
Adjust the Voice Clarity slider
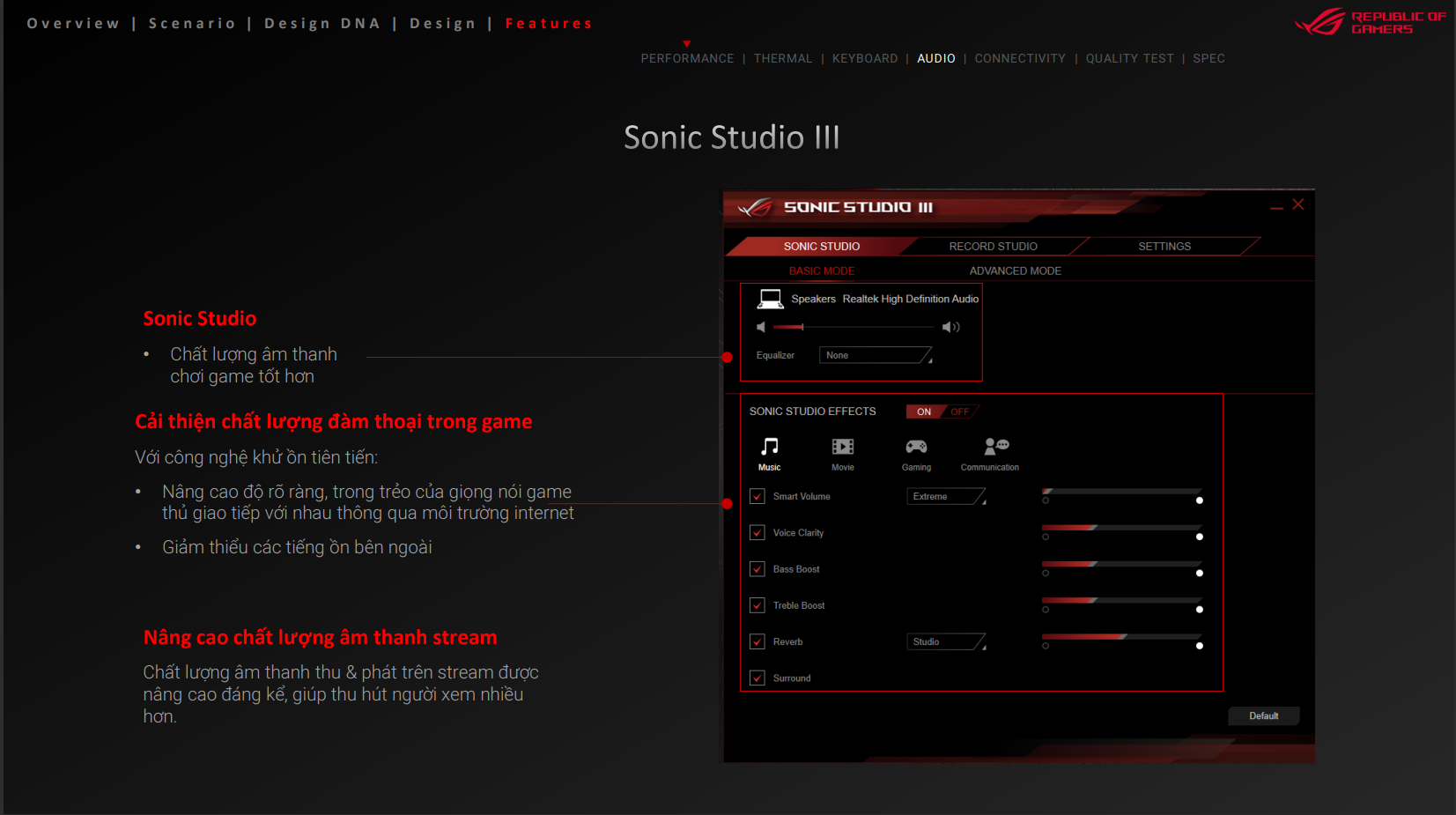(1122, 528)
